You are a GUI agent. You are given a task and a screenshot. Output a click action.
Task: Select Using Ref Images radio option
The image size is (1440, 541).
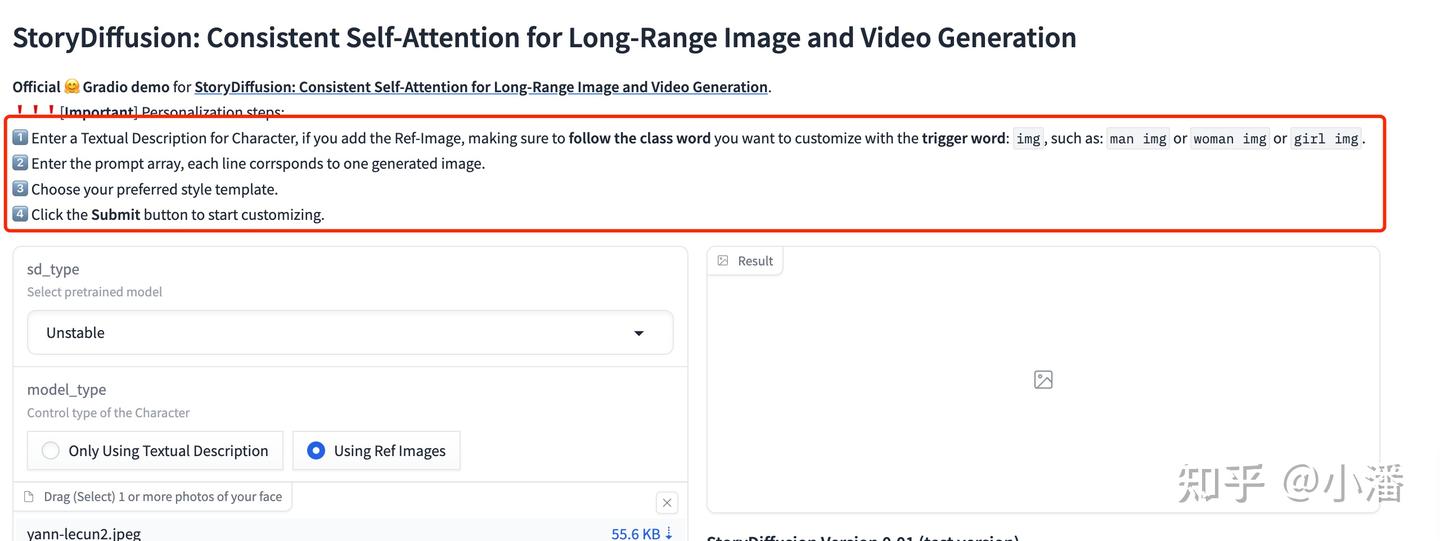(376, 451)
